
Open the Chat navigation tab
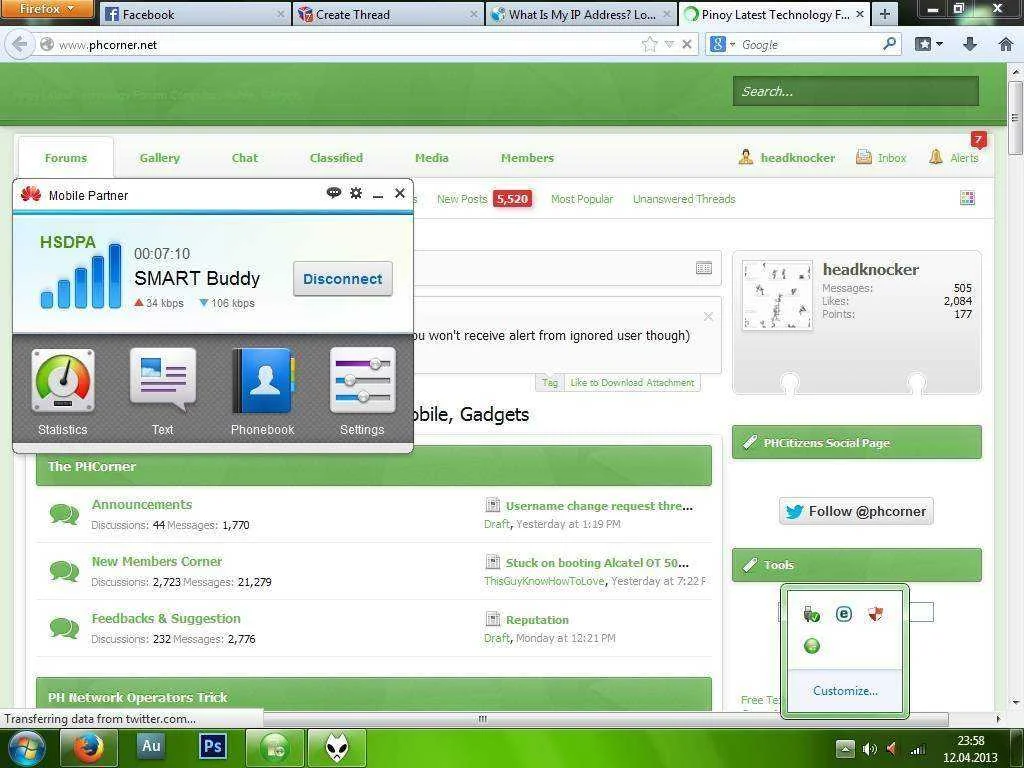[x=245, y=157]
